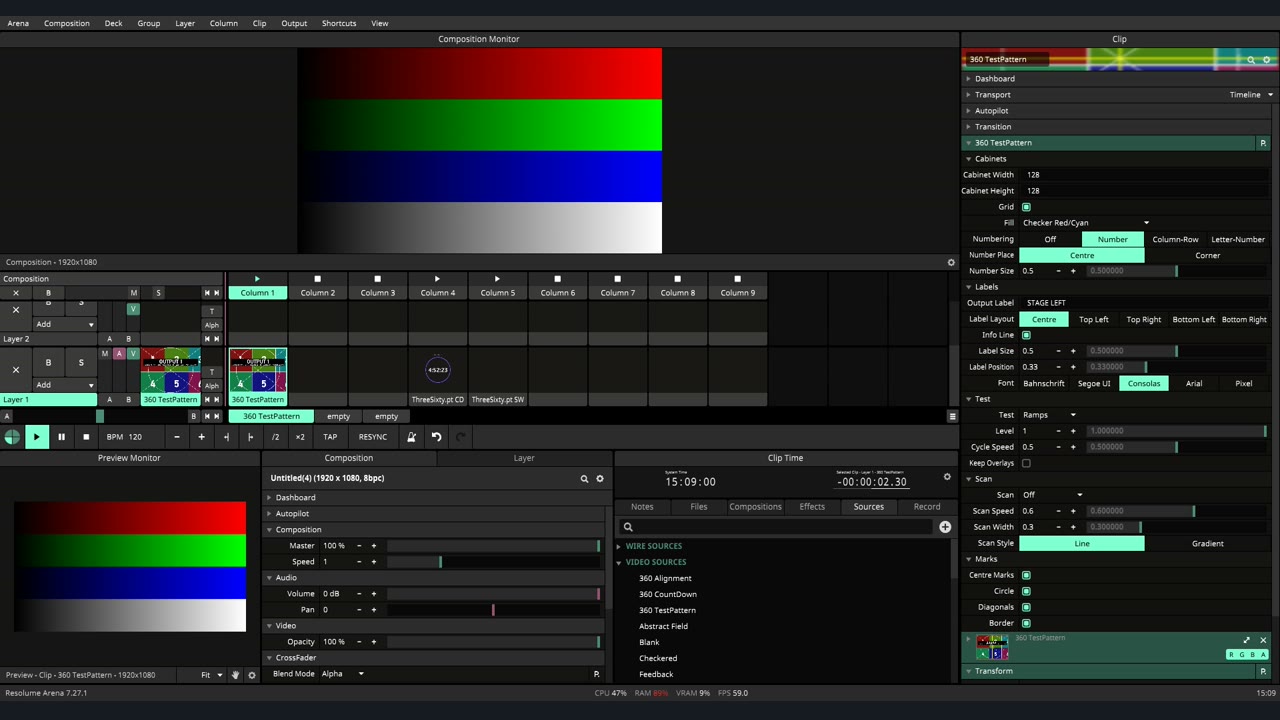The image size is (1280, 720).
Task: Trigger Column 4 play arrow
Action: [x=437, y=279]
